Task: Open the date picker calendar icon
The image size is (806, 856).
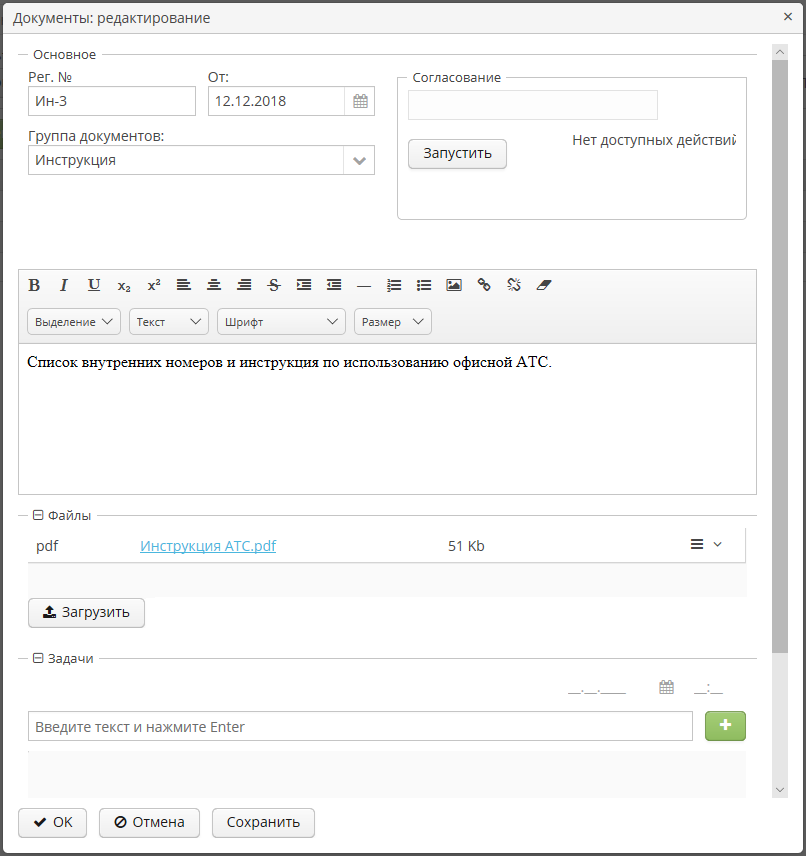Action: coord(360,101)
